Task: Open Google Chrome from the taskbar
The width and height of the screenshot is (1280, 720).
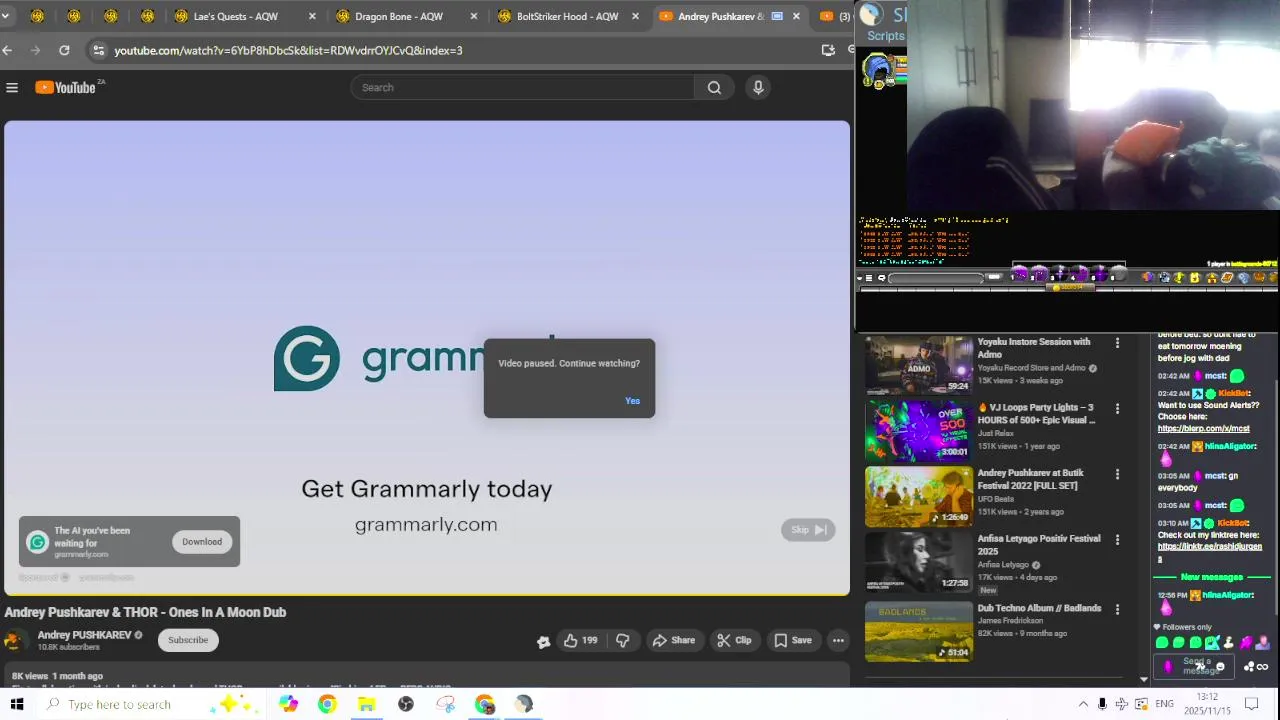Action: (327, 704)
